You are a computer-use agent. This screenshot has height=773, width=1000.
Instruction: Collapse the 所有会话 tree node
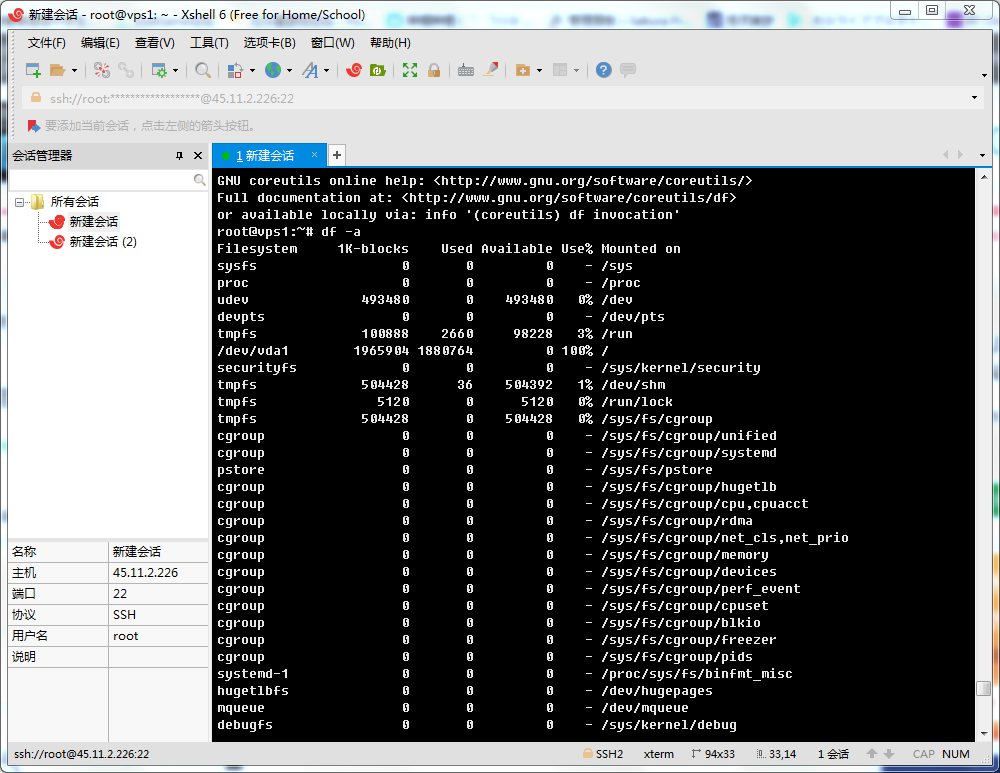(x=19, y=202)
